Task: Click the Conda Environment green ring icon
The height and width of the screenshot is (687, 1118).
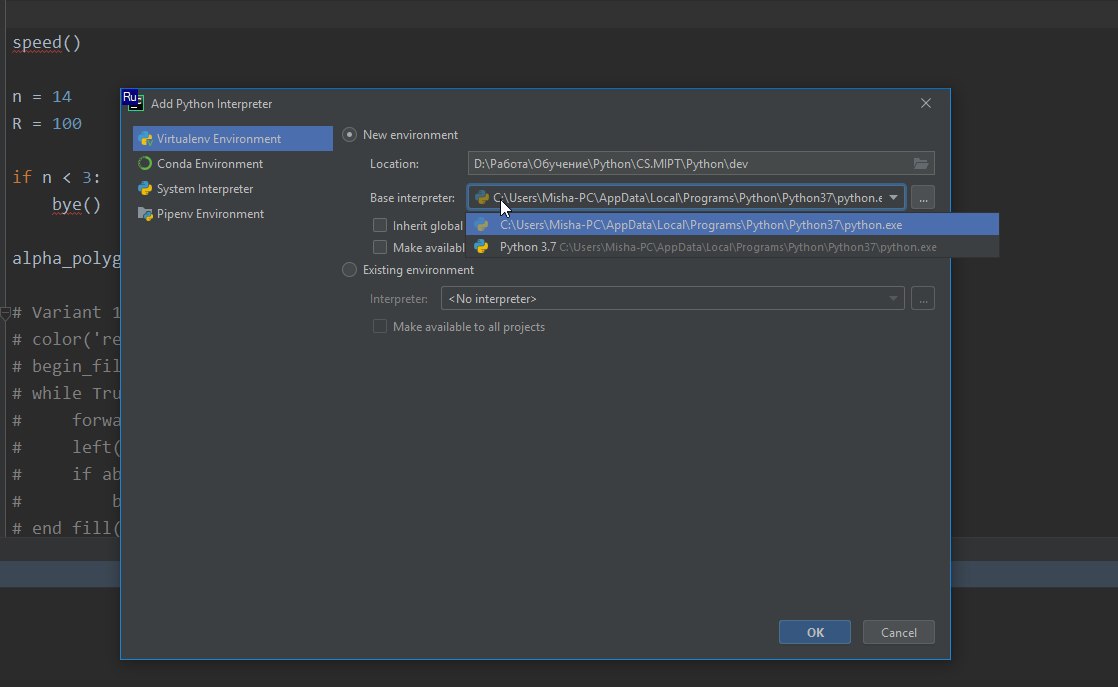Action: click(145, 163)
